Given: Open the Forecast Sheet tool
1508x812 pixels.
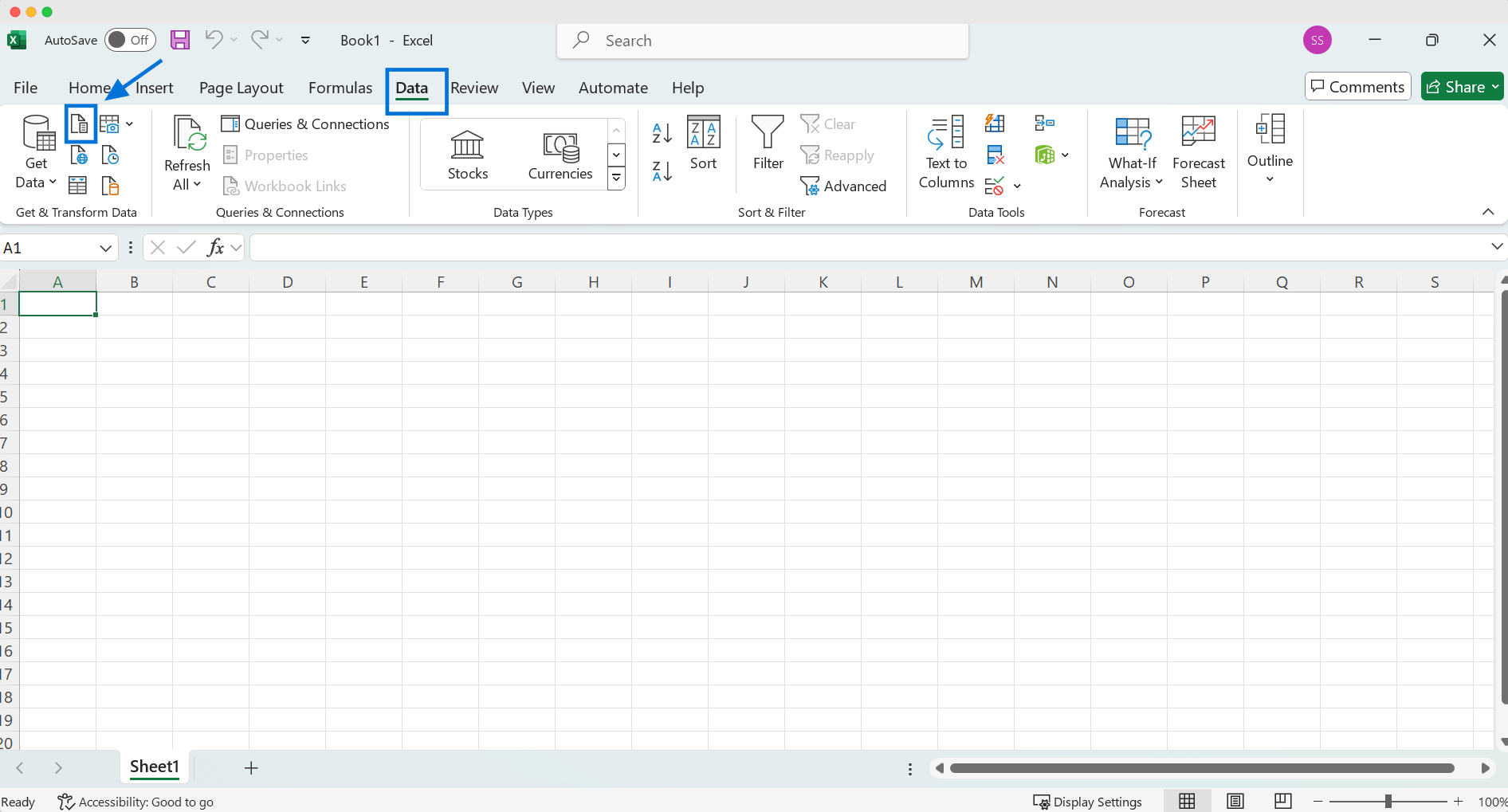Looking at the screenshot, I should pyautogui.click(x=1198, y=151).
